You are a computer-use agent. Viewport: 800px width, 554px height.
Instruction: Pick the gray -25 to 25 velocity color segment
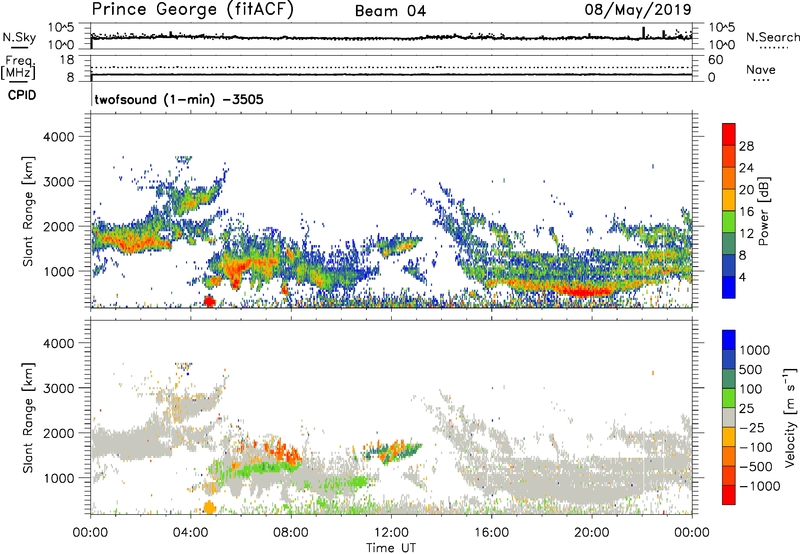[729, 417]
